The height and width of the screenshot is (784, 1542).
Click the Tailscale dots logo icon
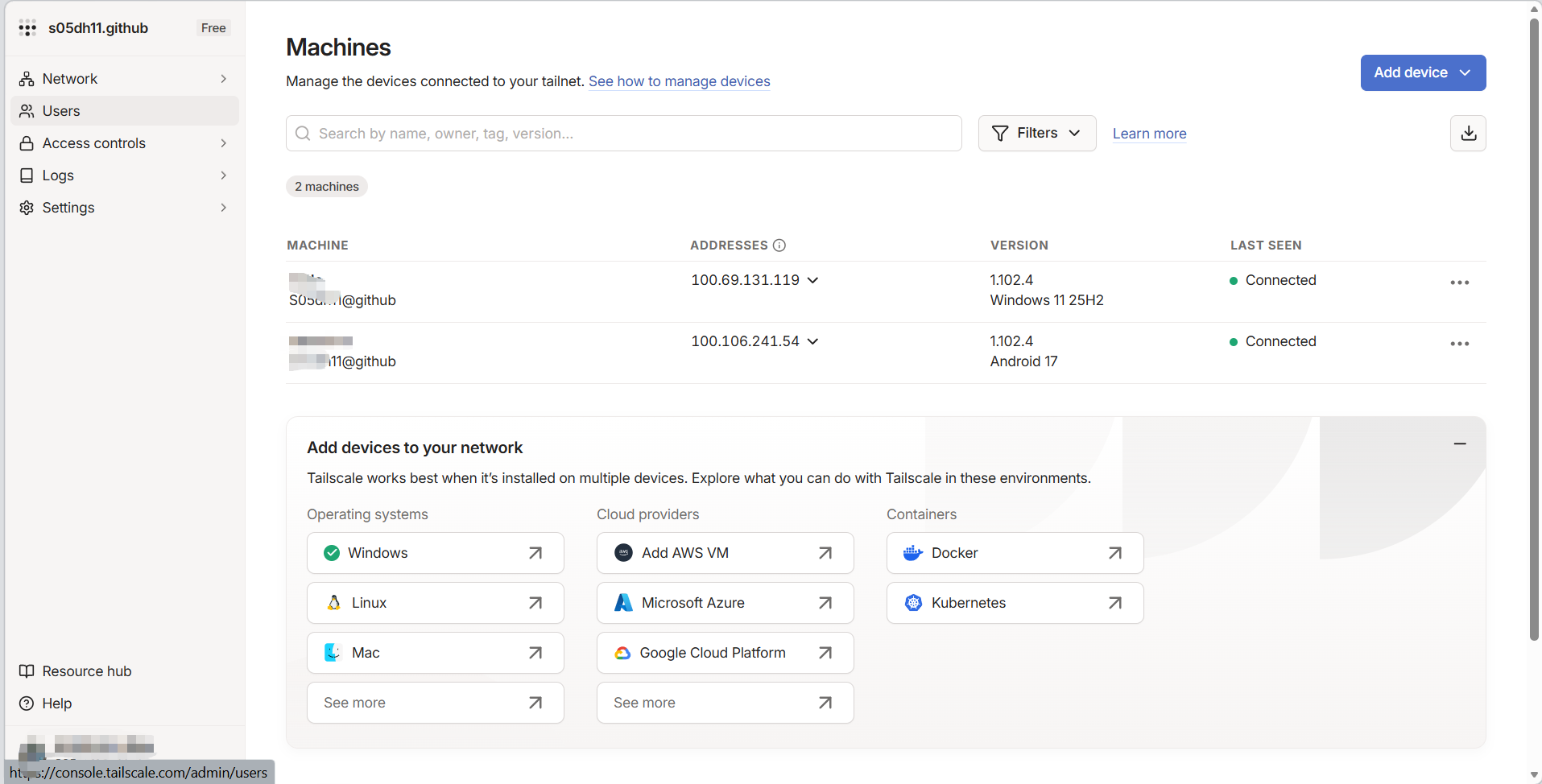(x=27, y=28)
